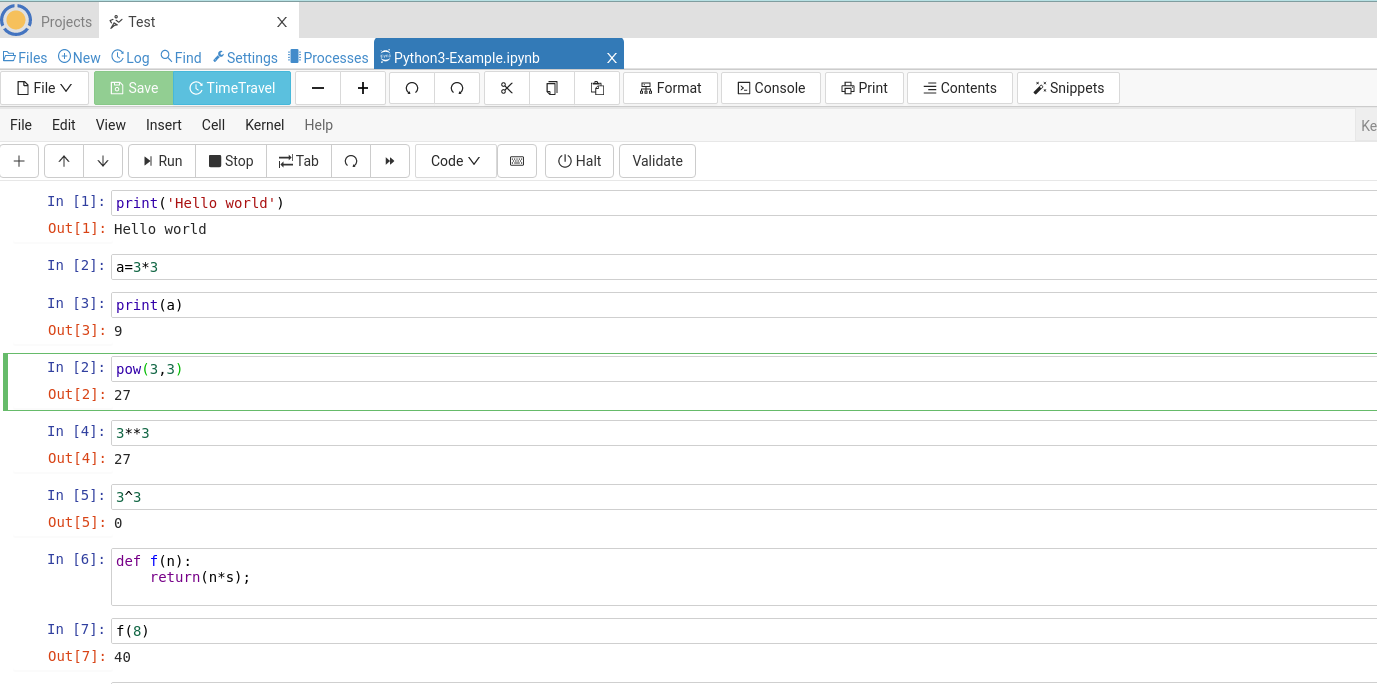
Task: Restart kernel using circular arrow icon
Action: pos(351,161)
